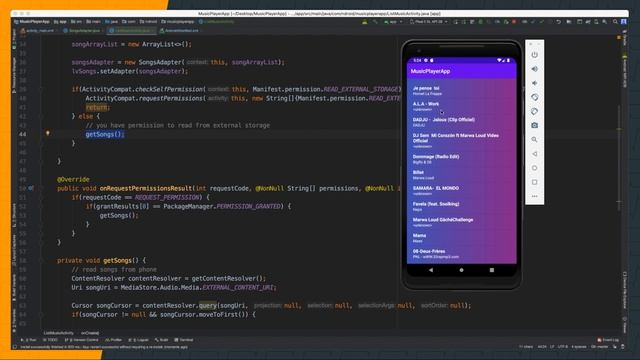
Task: Click the emulator zoom magnifier icon
Action: [534, 140]
